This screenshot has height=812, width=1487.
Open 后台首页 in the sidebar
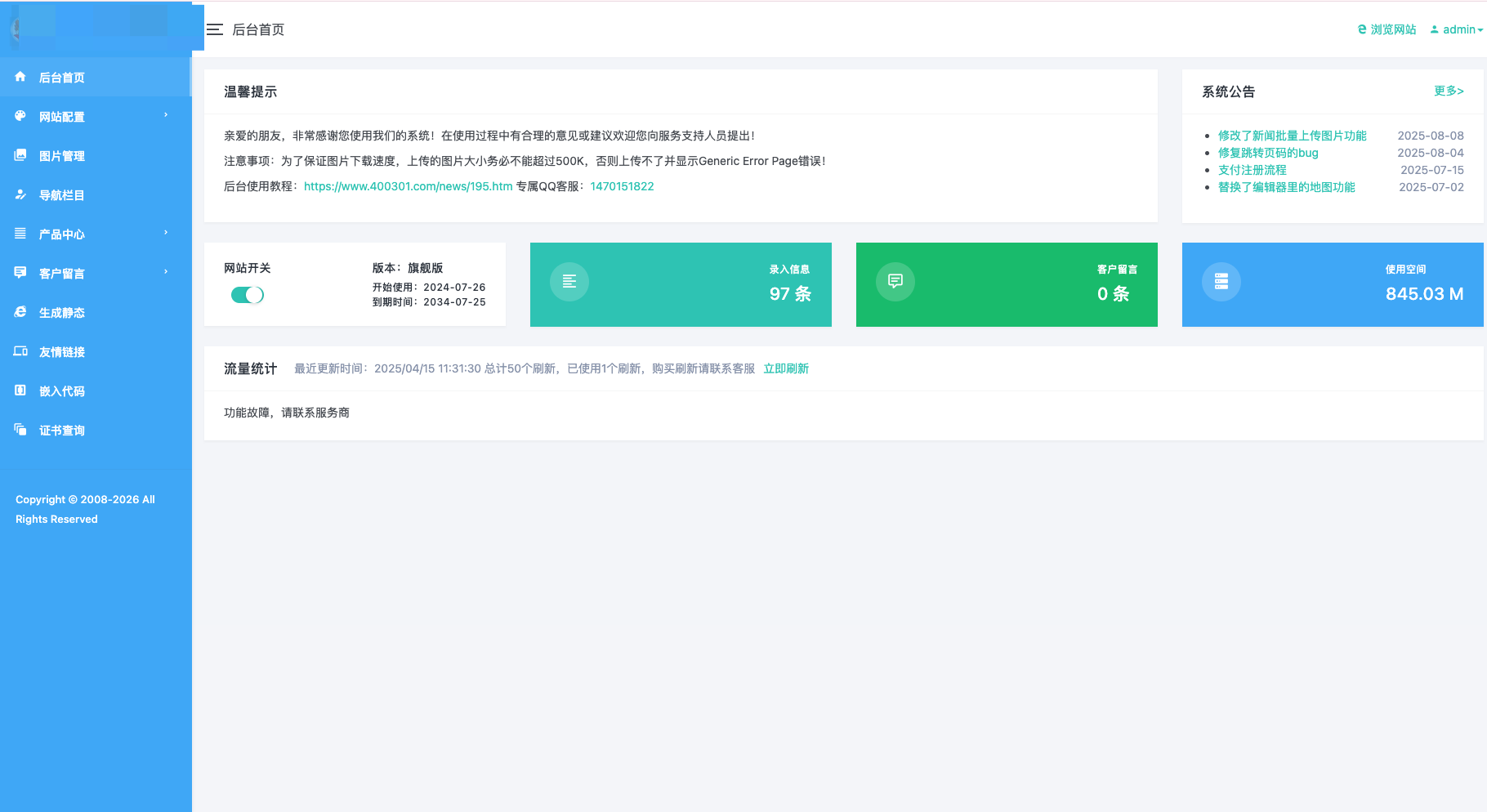coord(96,78)
